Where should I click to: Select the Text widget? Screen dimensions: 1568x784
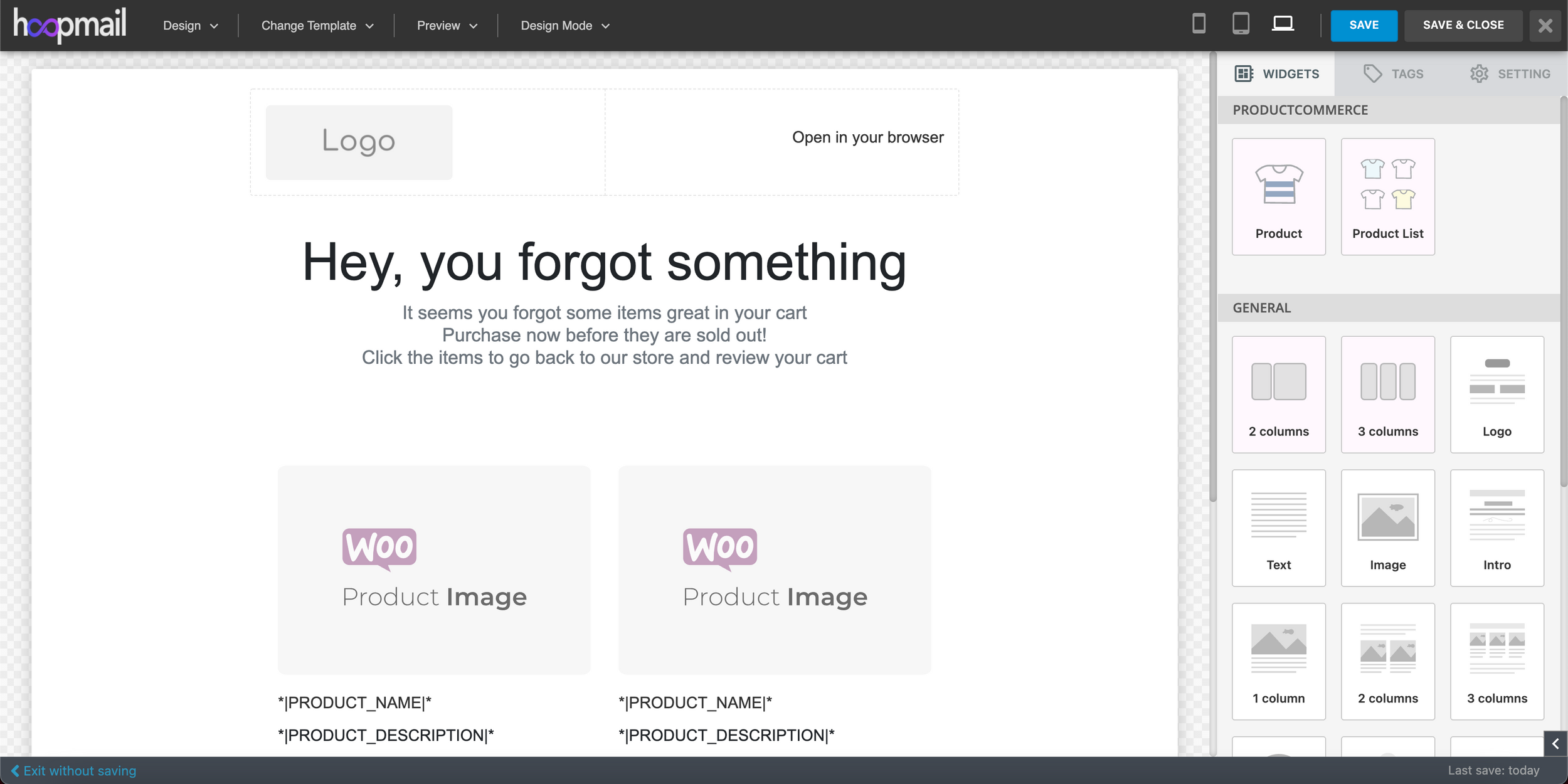[x=1278, y=527]
